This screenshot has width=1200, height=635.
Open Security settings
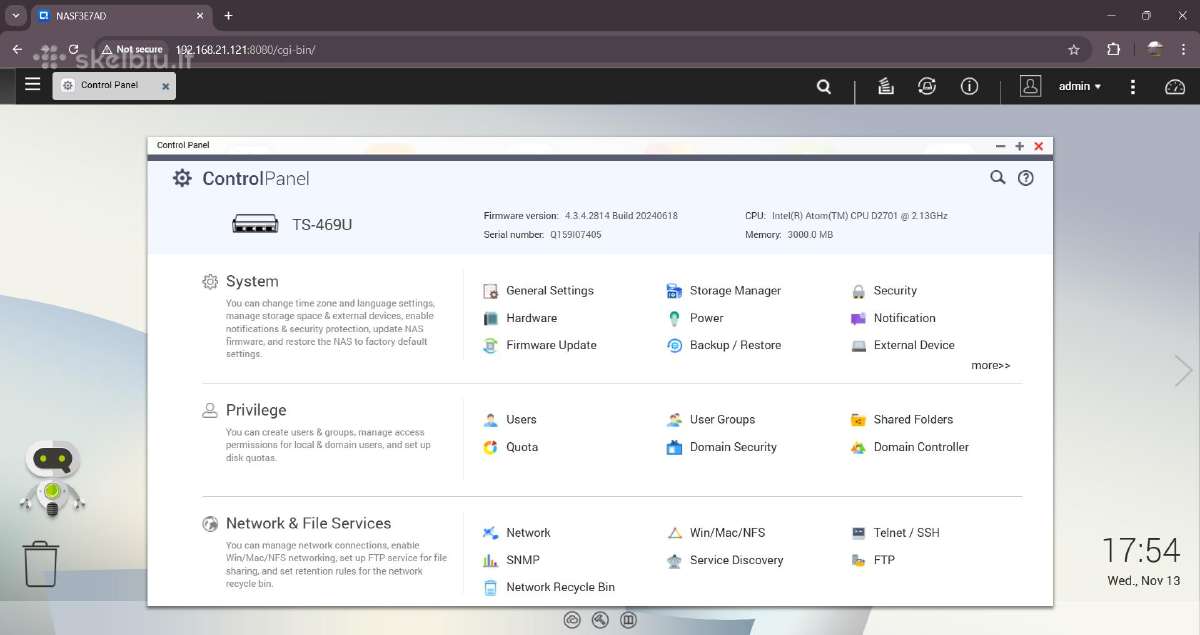884,291
